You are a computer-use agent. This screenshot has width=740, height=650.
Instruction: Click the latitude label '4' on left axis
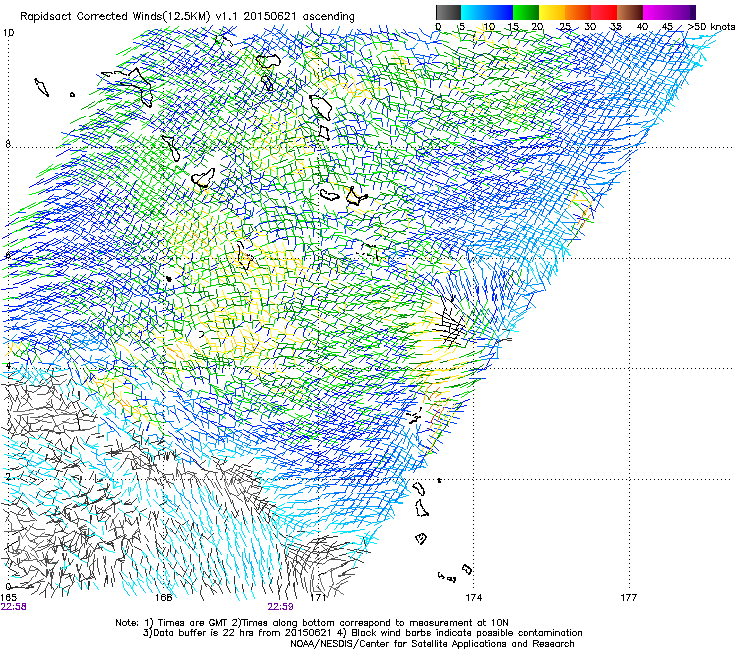(8, 365)
